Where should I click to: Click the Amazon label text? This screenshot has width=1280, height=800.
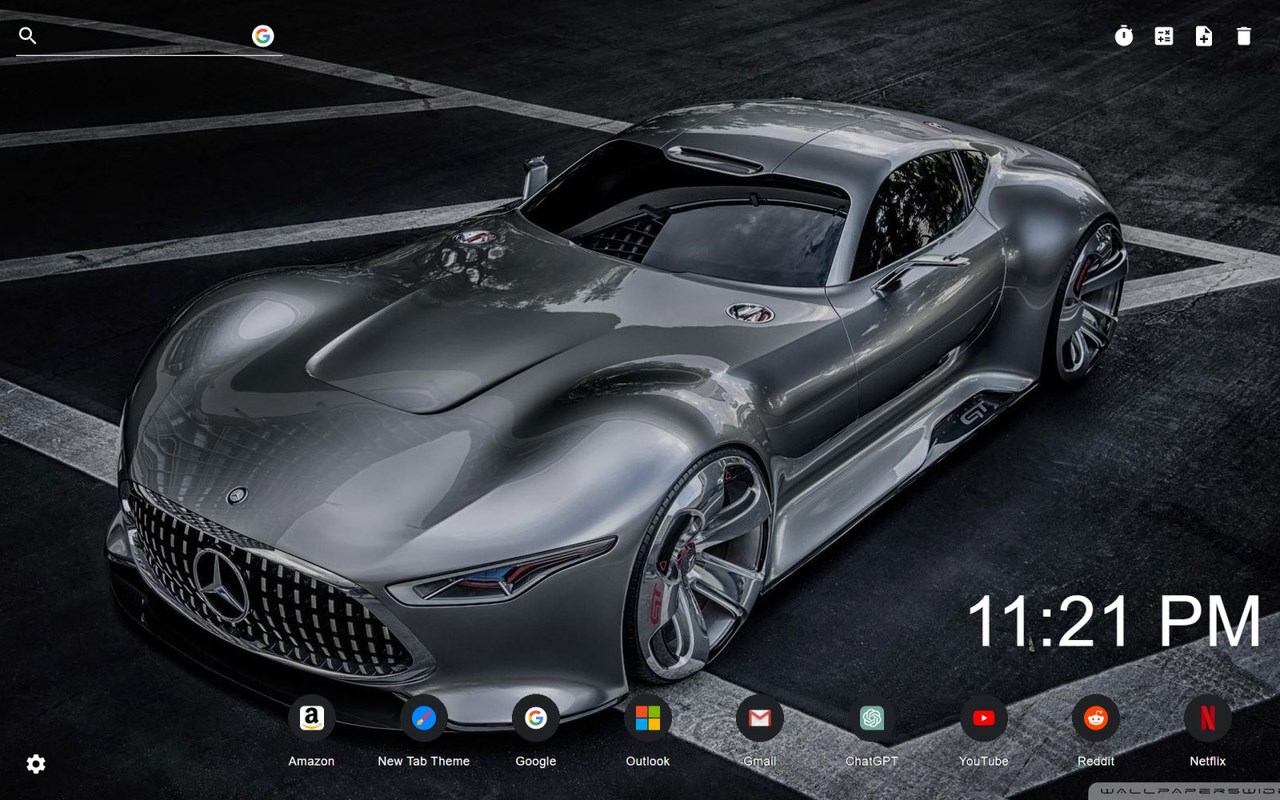[x=312, y=761]
